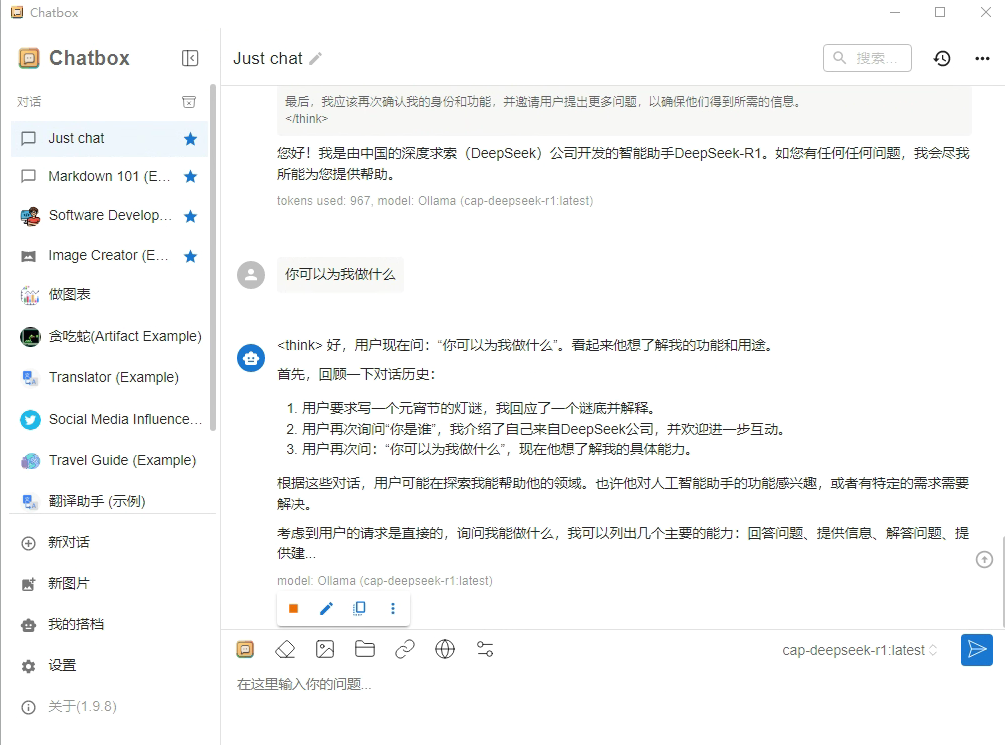Open Markdown 101 conversation

click(110, 176)
